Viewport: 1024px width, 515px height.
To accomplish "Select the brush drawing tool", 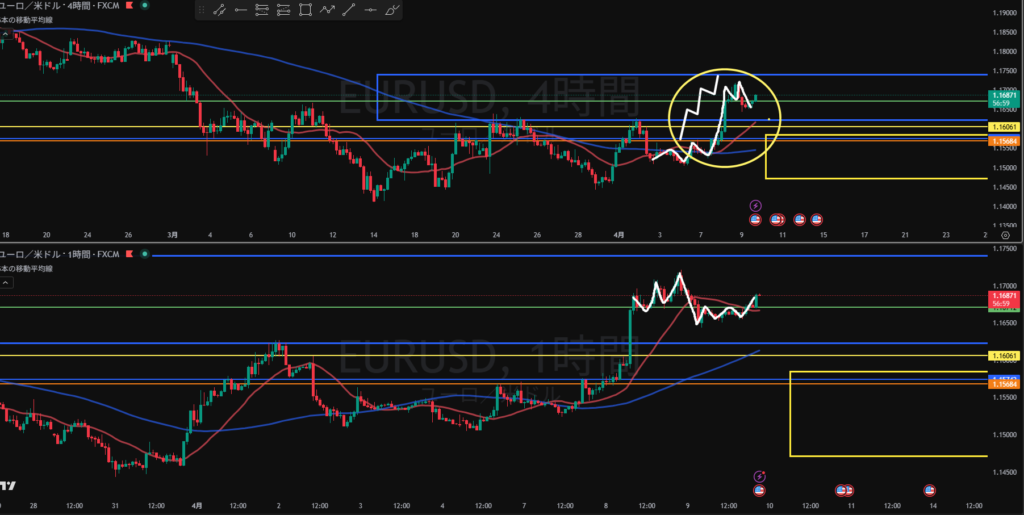I will point(392,11).
